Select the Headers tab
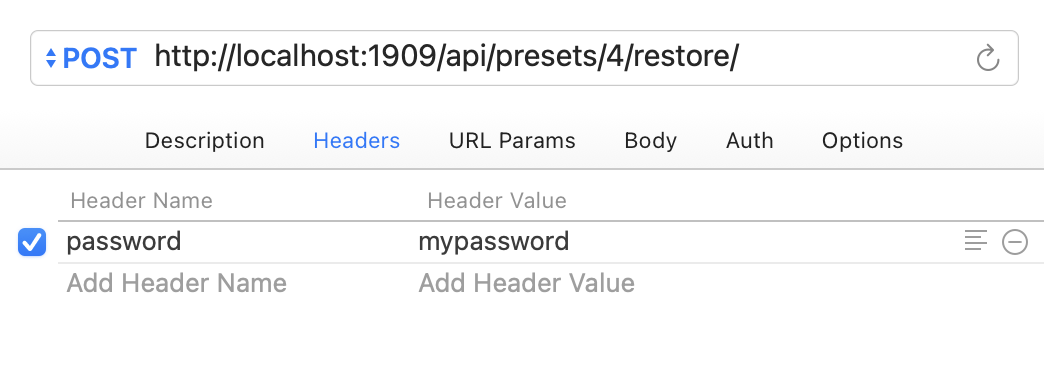 [x=357, y=140]
